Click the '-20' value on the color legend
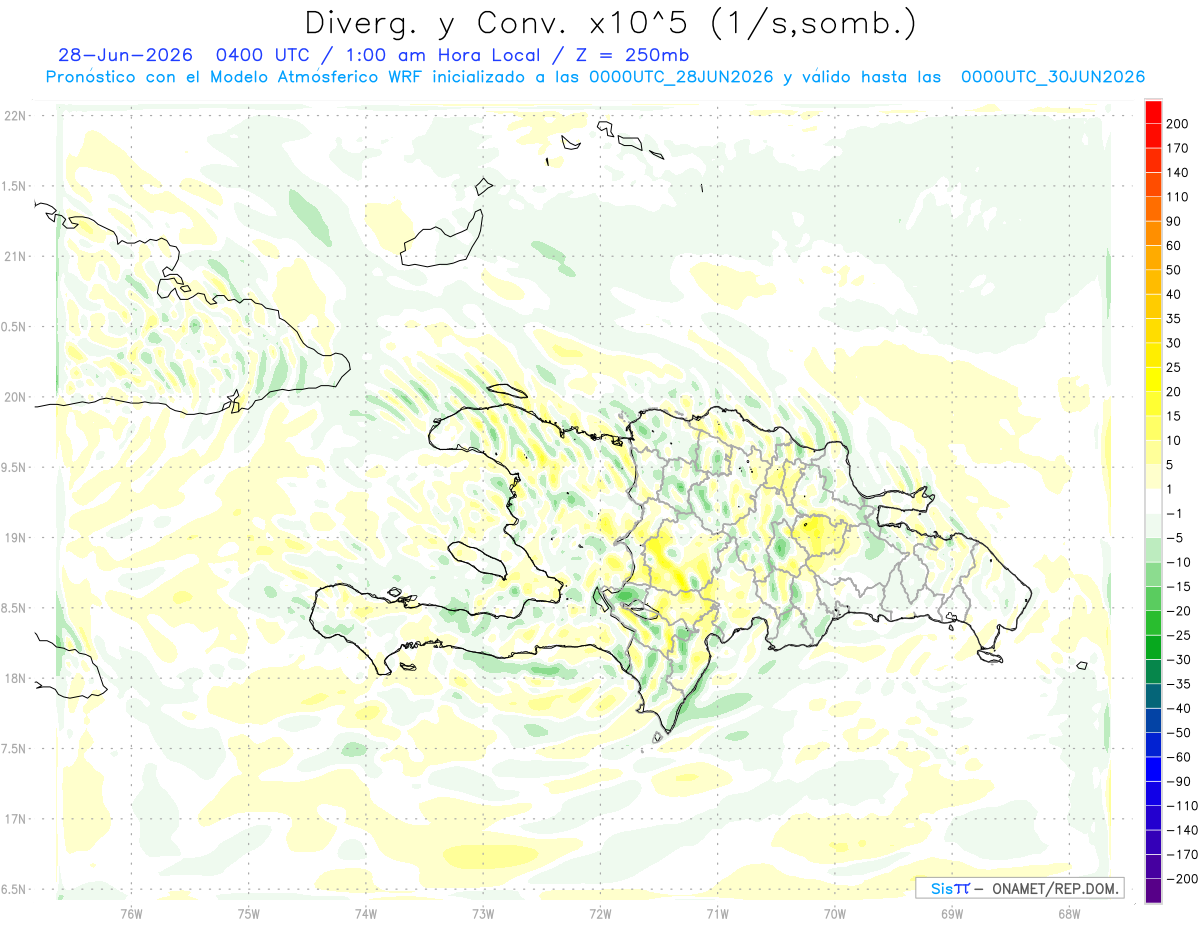This screenshot has width=1200, height=927. [x=1178, y=611]
